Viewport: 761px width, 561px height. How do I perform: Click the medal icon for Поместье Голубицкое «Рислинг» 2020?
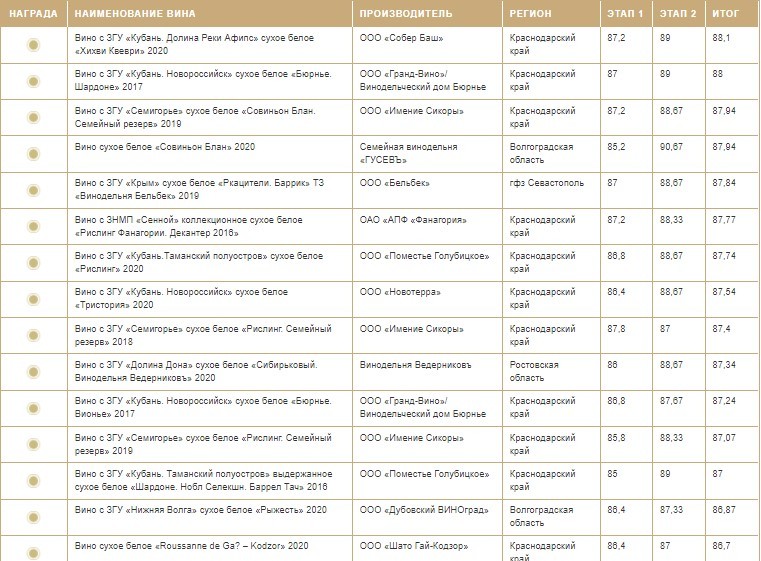33,263
